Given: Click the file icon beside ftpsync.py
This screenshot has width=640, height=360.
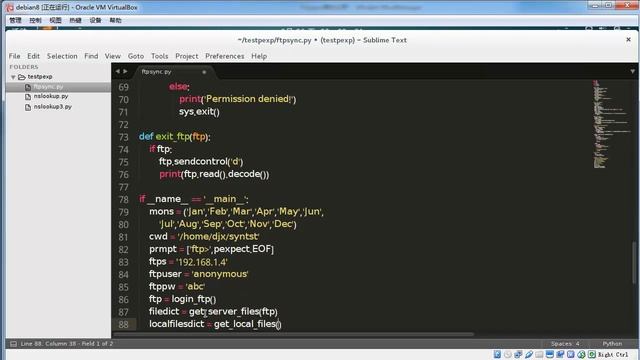Looking at the screenshot, I should click(28, 87).
